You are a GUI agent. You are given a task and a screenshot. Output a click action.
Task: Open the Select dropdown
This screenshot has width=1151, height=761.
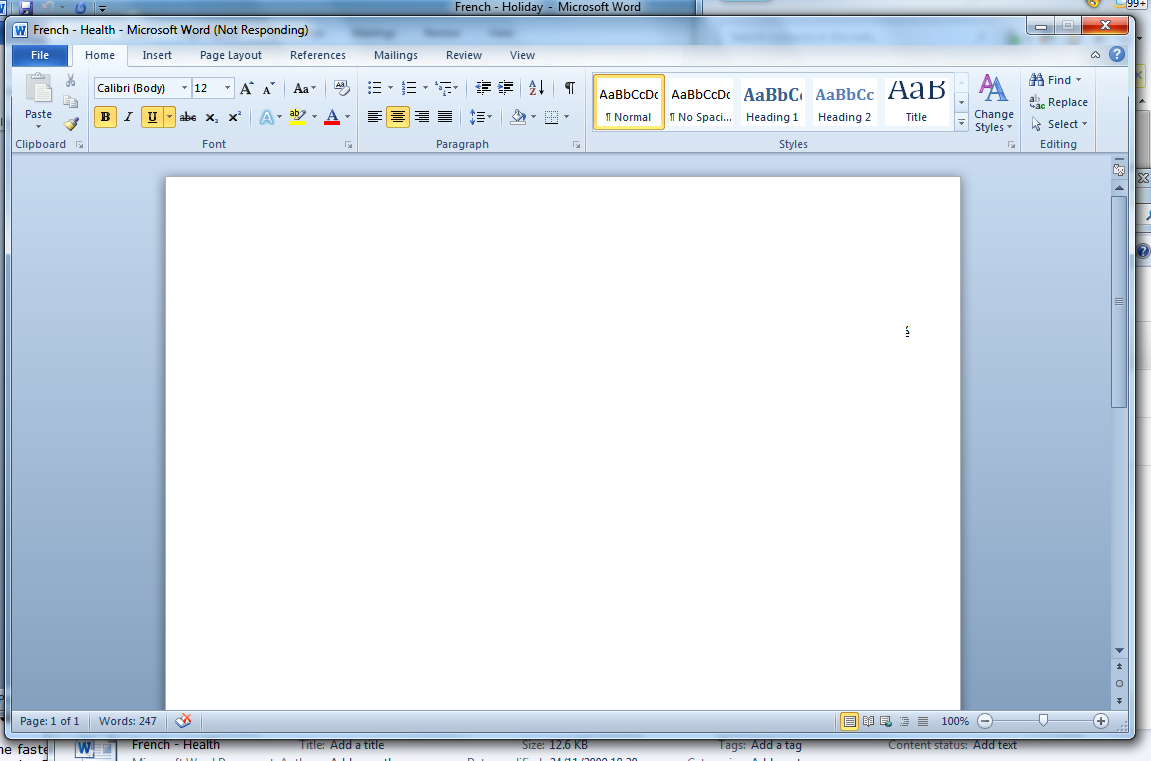pyautogui.click(x=1059, y=124)
